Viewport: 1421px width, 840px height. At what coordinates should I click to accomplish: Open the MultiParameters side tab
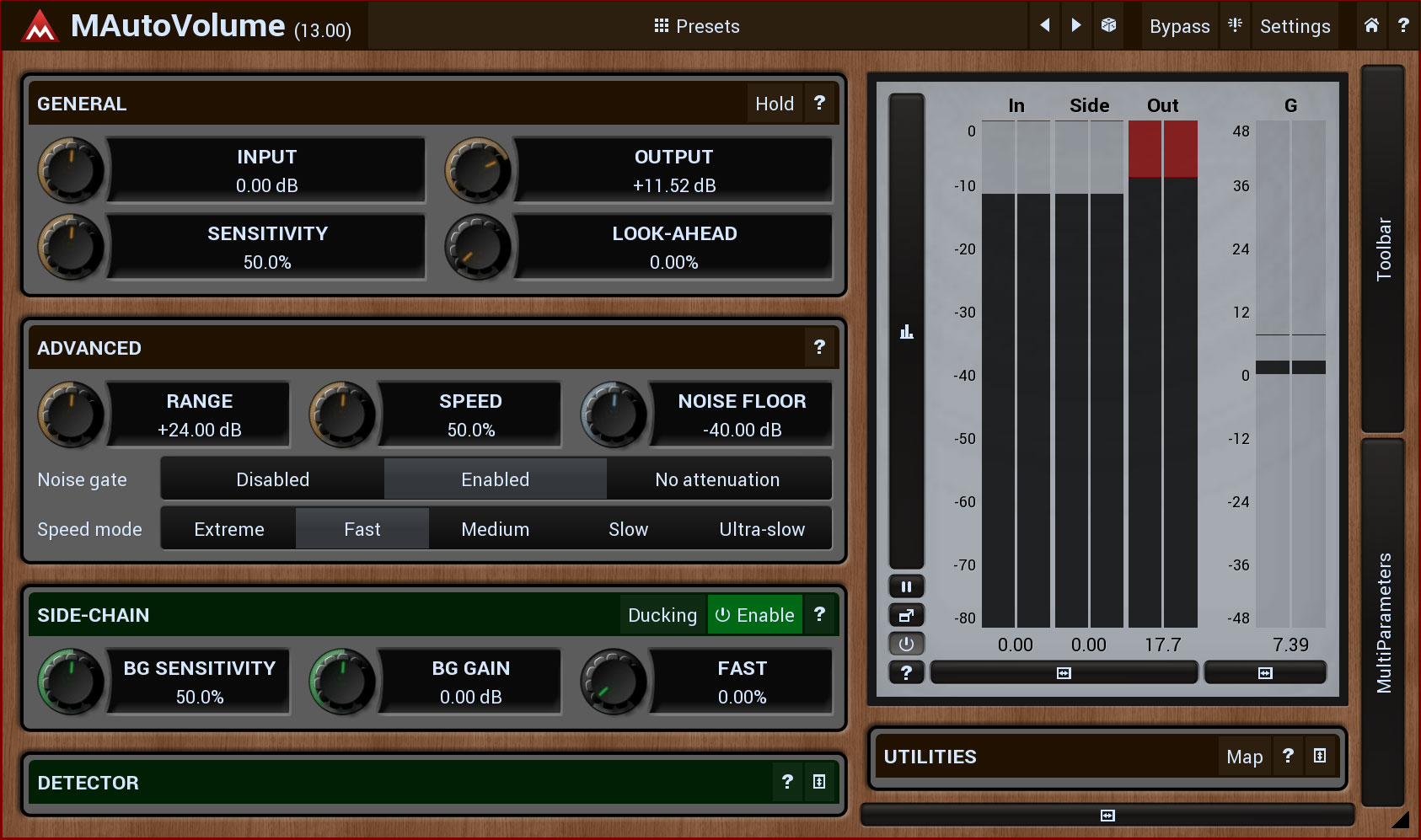(1383, 622)
